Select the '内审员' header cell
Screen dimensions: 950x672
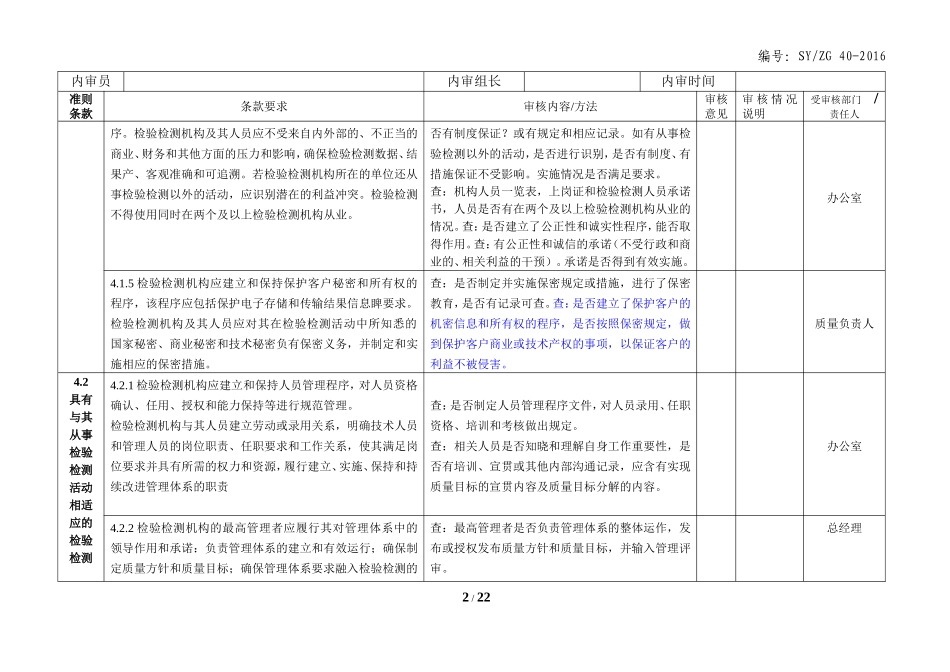91,81
